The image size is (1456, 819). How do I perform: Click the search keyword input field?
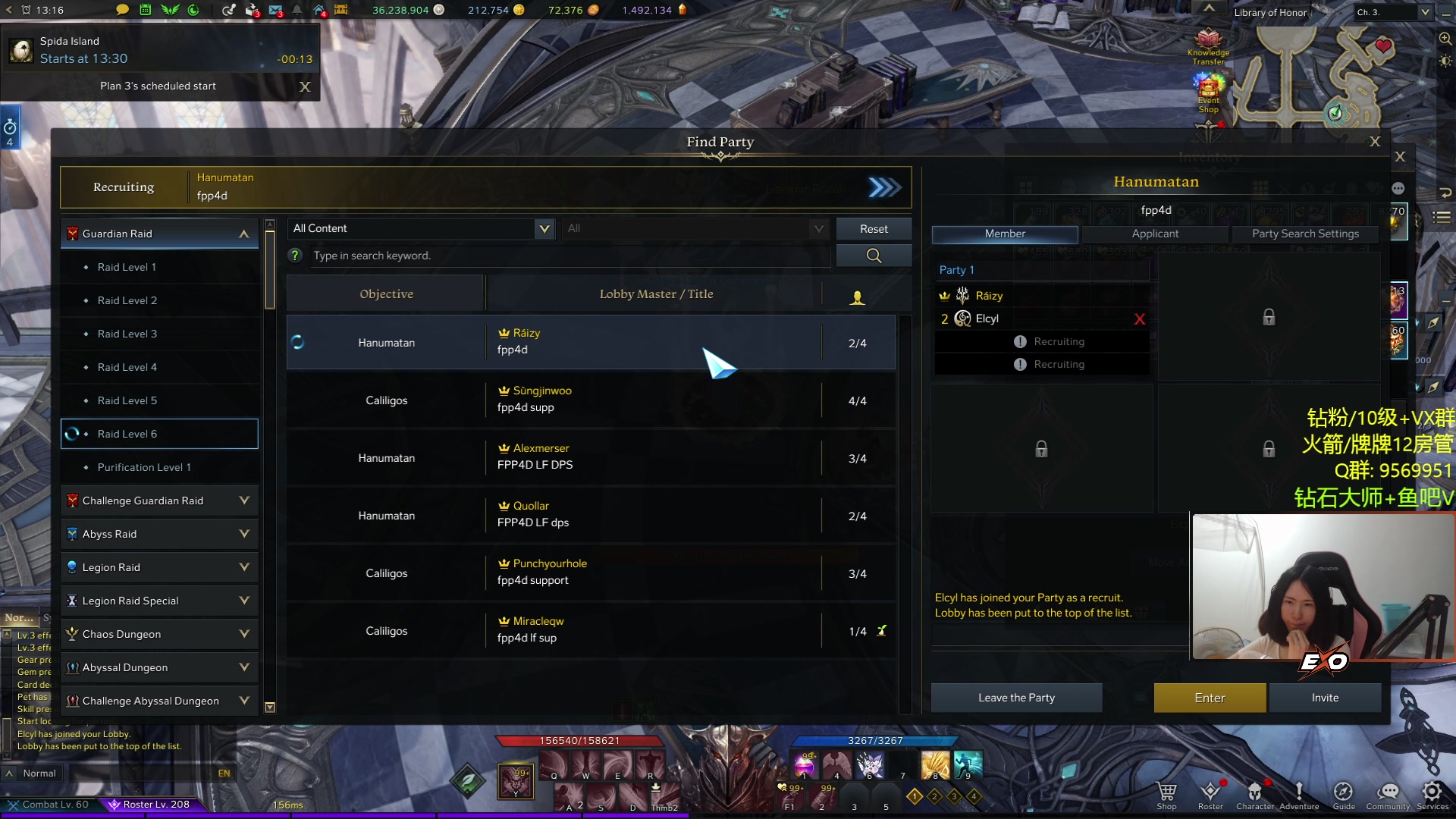click(569, 256)
